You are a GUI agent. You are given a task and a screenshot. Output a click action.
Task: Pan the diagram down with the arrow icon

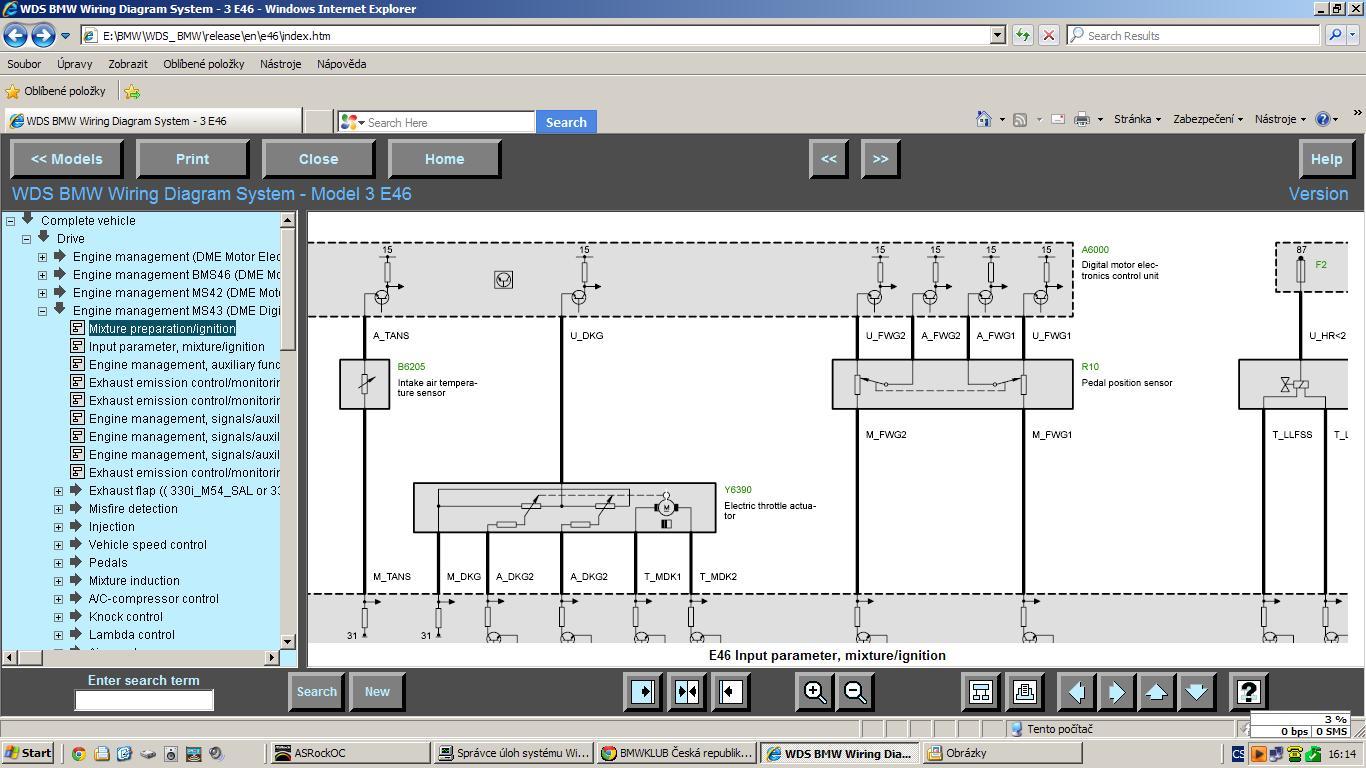1196,692
